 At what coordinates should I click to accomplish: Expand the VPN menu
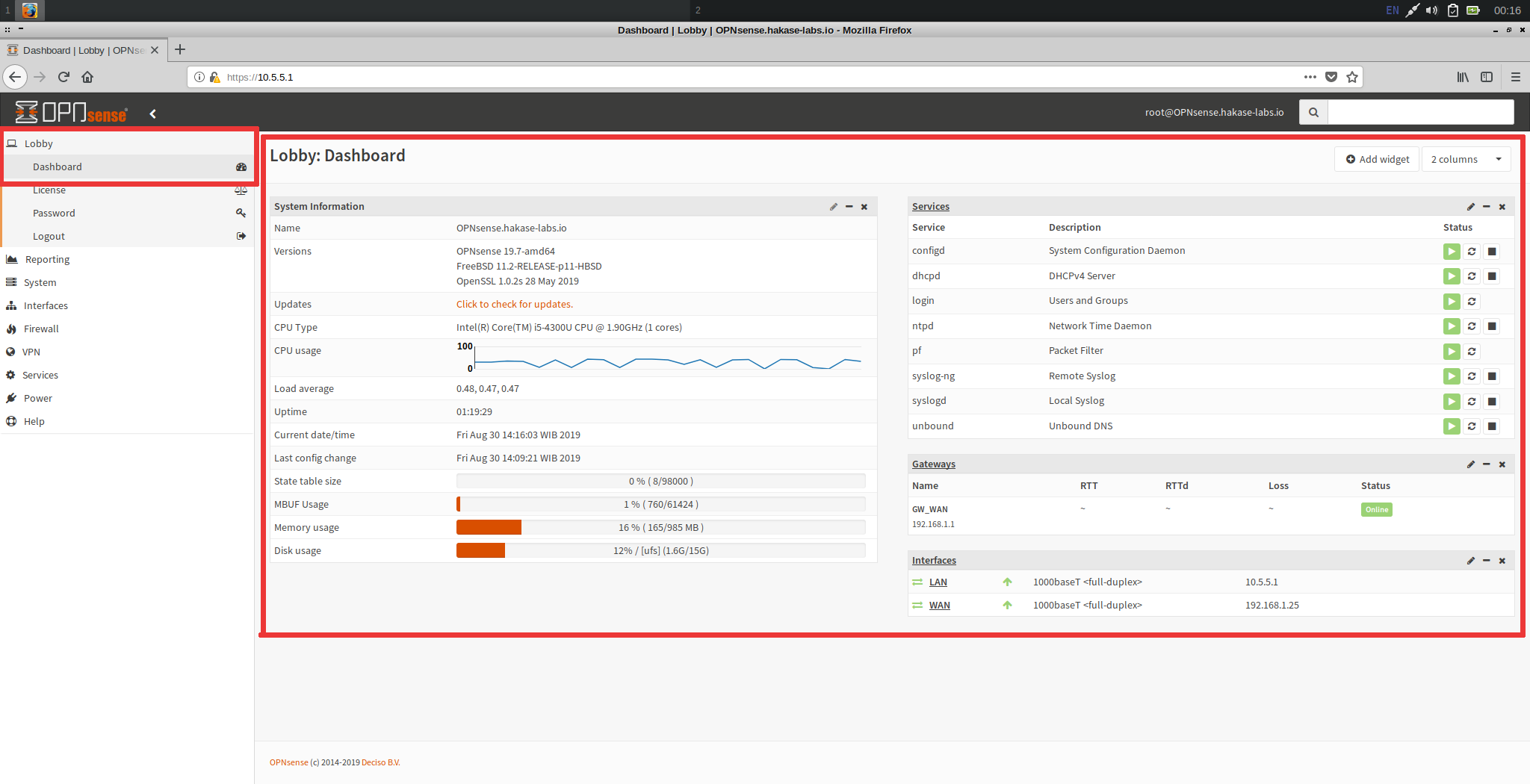[x=127, y=352]
